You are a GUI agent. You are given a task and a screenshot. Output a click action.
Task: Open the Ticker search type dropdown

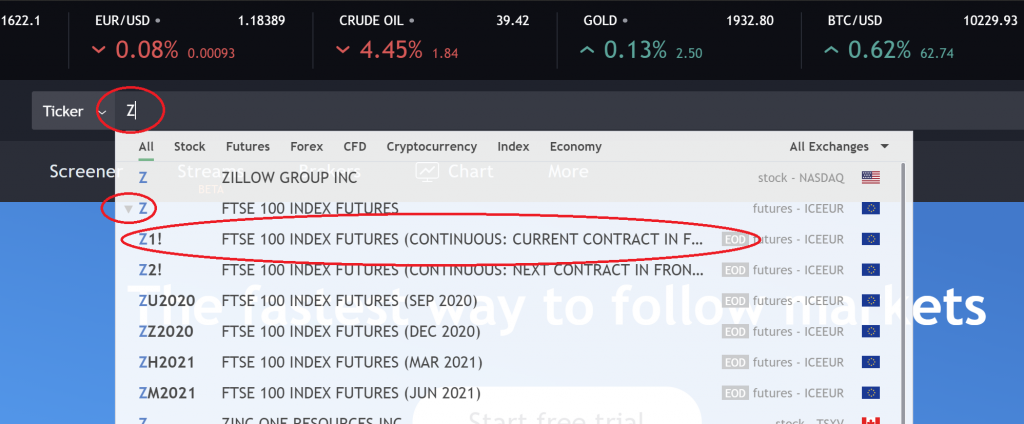(71, 111)
